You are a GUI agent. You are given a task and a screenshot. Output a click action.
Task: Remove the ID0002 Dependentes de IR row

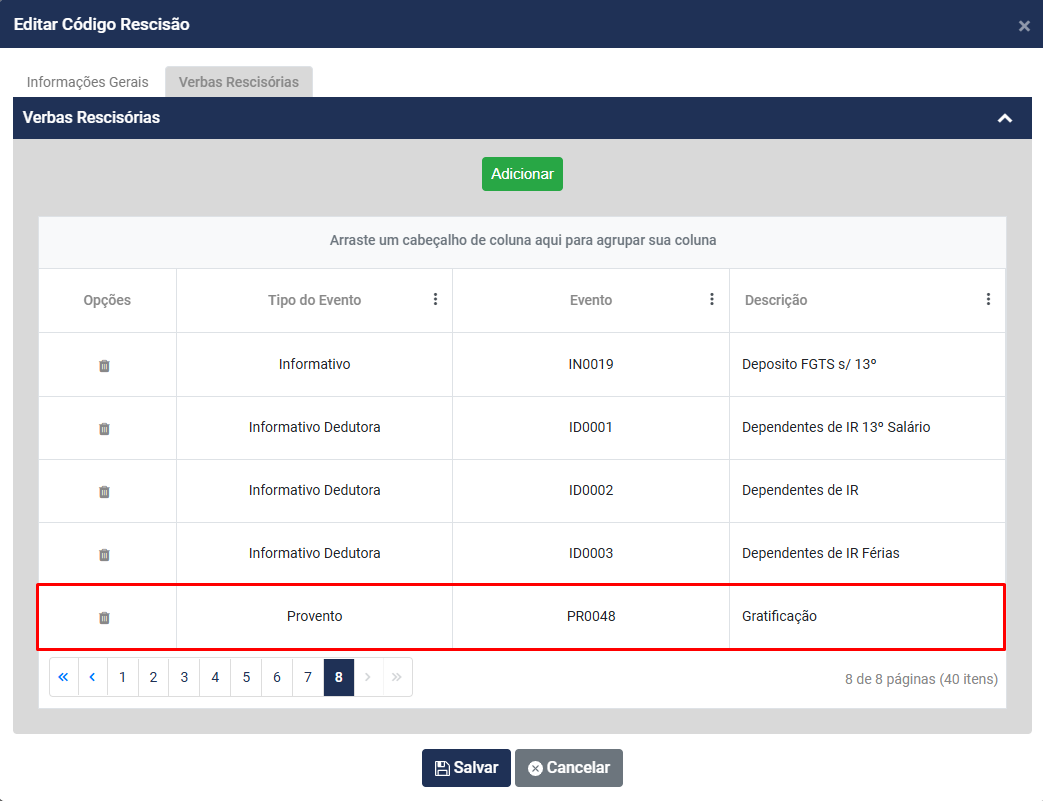click(104, 492)
